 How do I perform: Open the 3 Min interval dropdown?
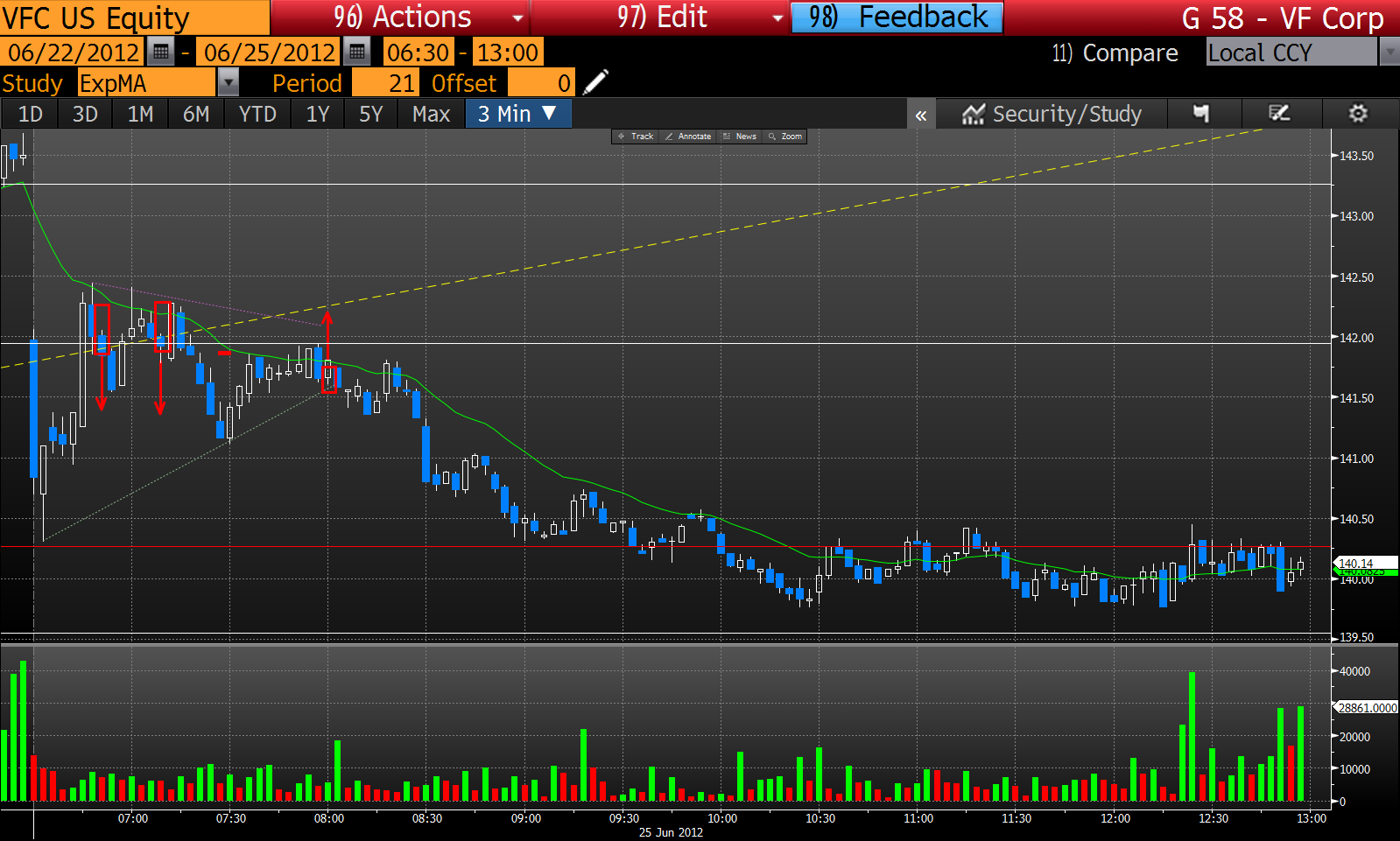518,114
